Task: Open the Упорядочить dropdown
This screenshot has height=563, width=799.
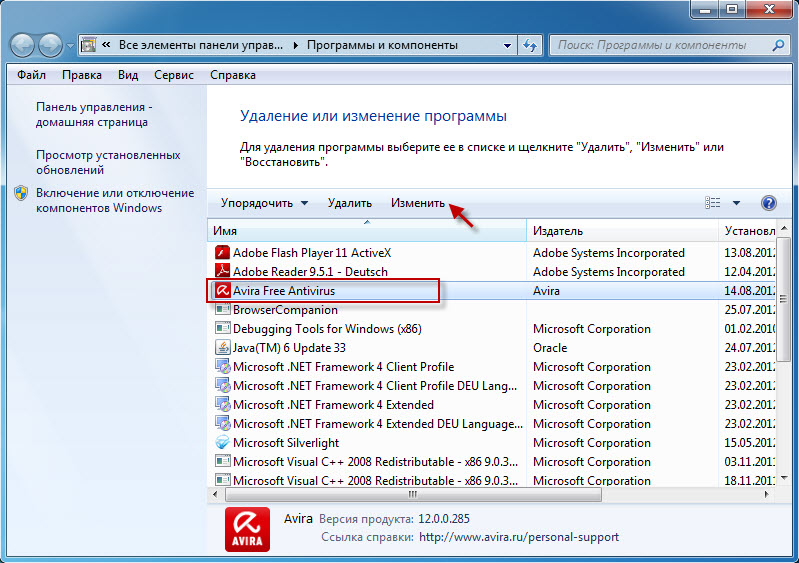Action: (264, 203)
